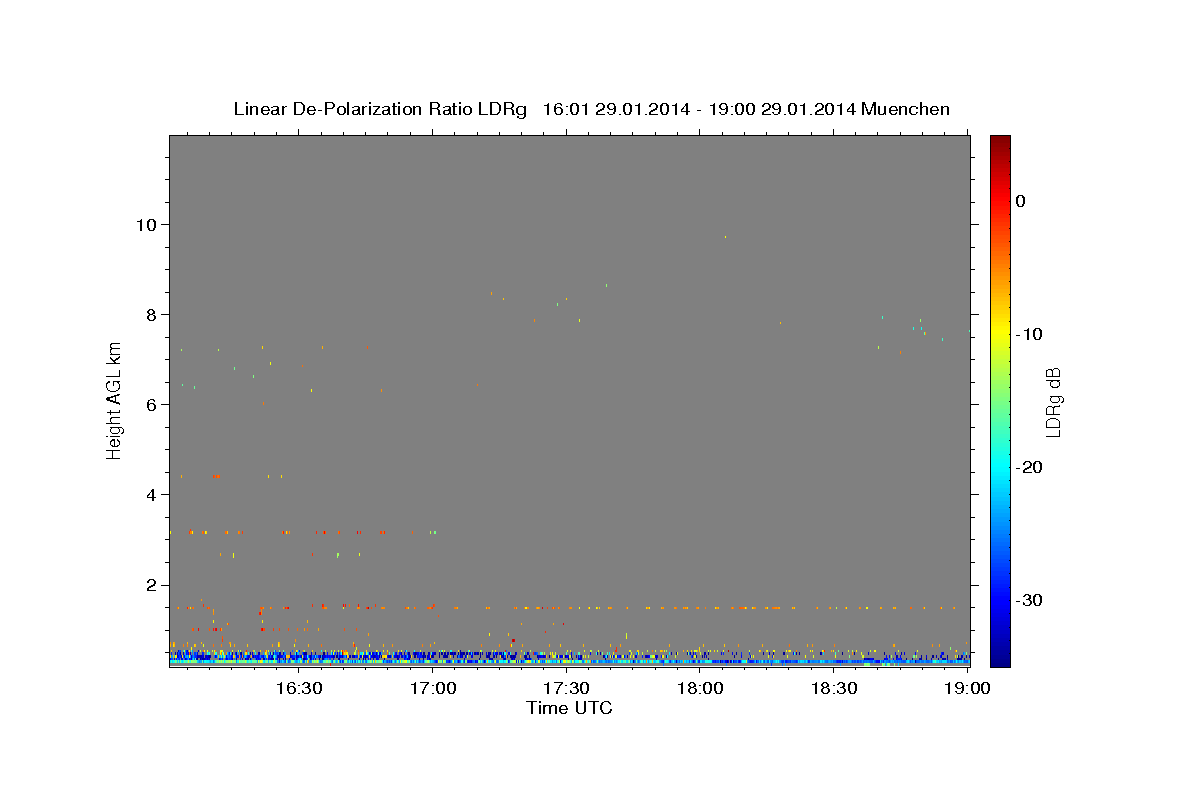The height and width of the screenshot is (800, 1200).
Task: Click the 'Time UTC' axis label
Action: (x=569, y=708)
